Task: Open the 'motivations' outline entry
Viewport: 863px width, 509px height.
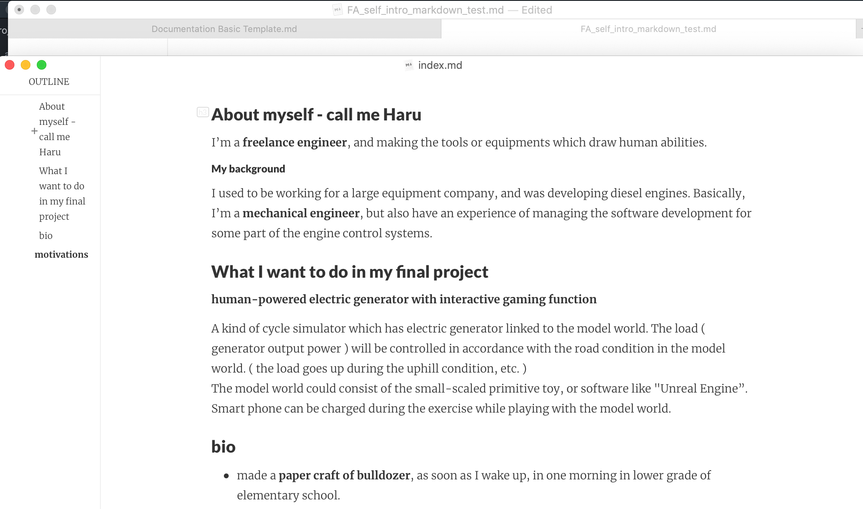Action: [61, 254]
